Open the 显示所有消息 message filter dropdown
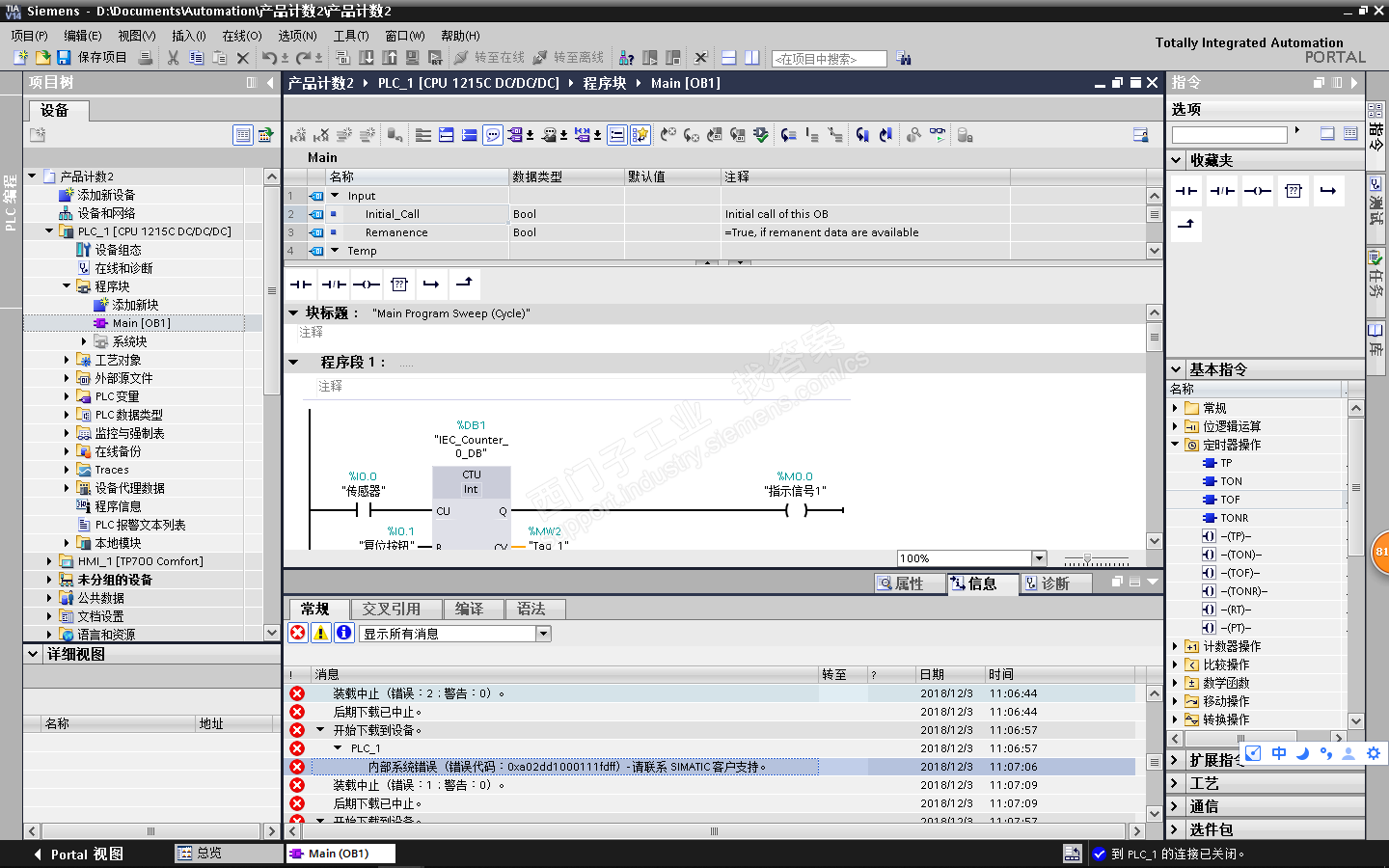The width and height of the screenshot is (1389, 868). (x=544, y=634)
